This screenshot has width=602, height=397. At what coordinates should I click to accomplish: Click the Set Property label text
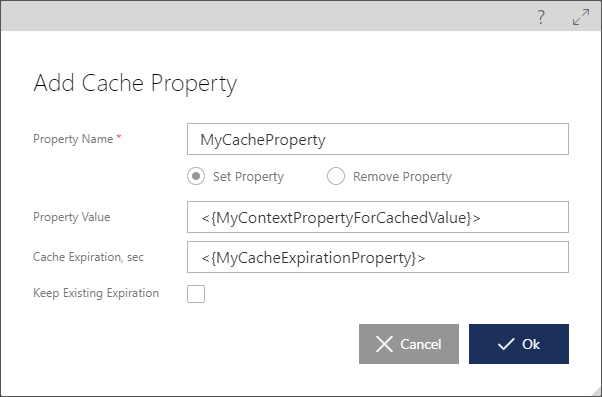[x=248, y=177]
